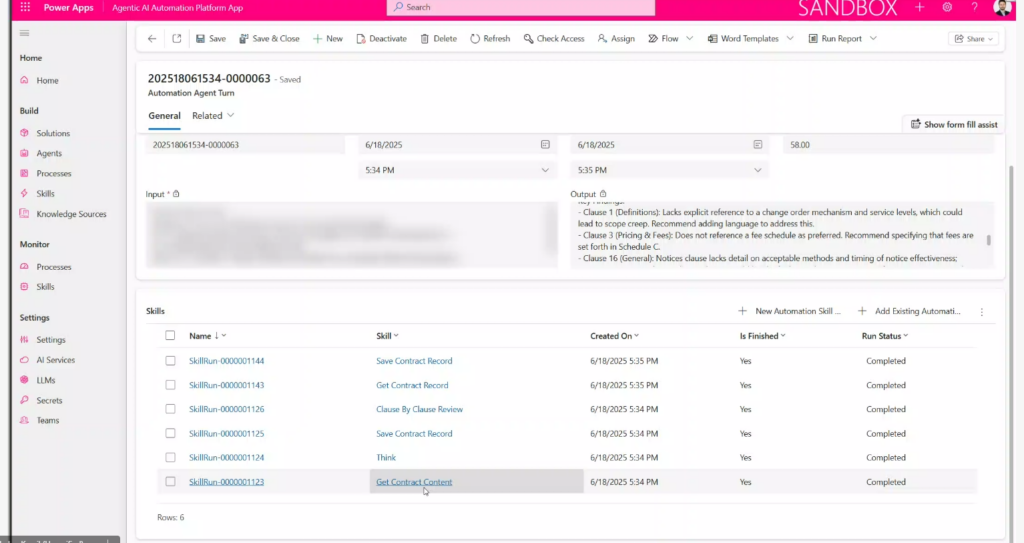Open Word Templates button
1024x543 pixels.
click(x=743, y=39)
